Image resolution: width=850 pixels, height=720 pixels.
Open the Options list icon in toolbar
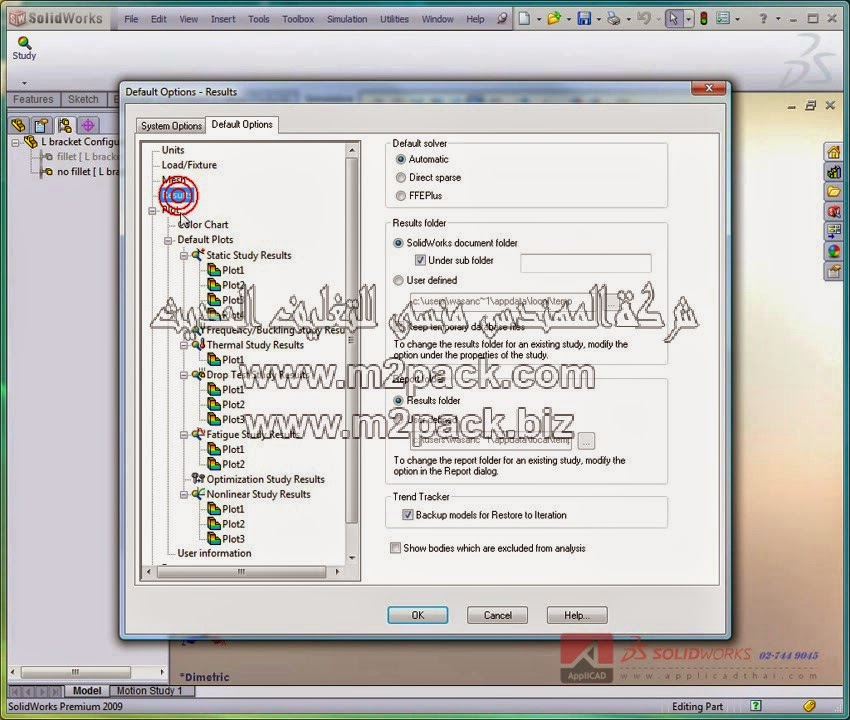coord(723,19)
